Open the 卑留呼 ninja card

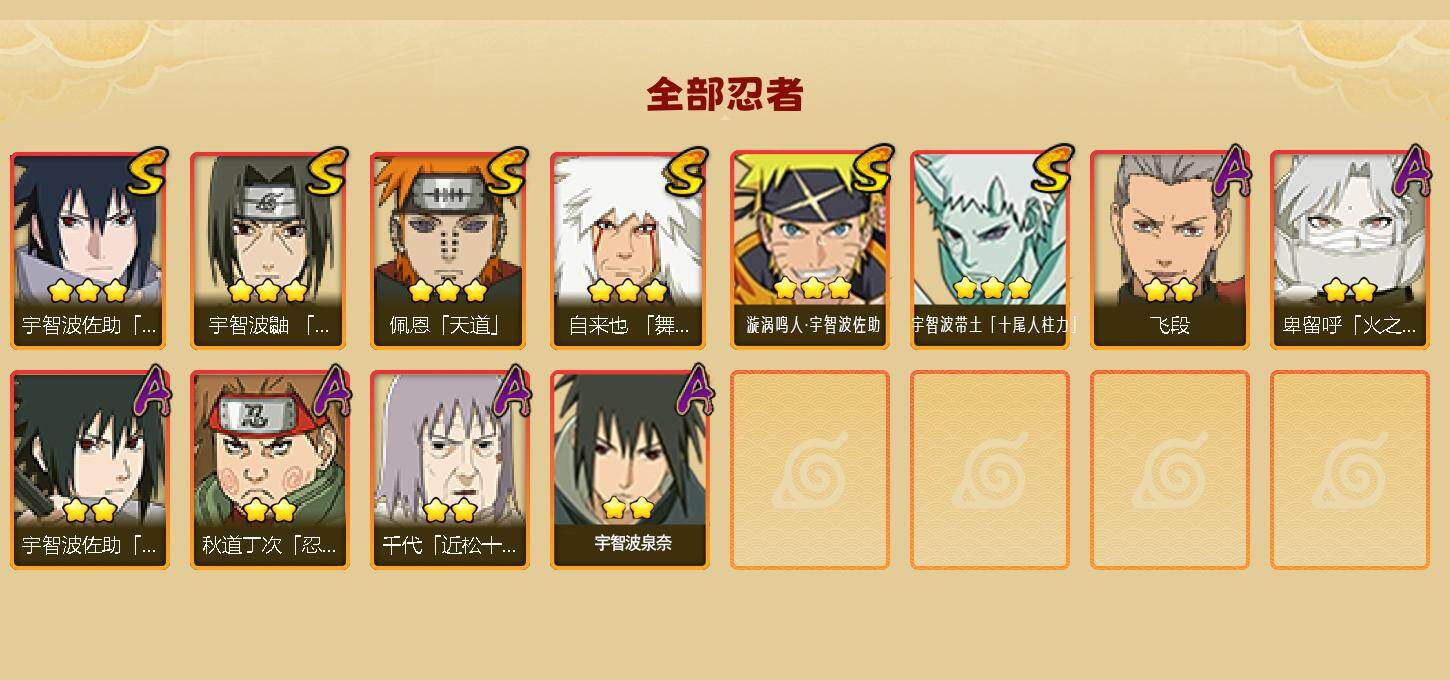(x=1350, y=250)
